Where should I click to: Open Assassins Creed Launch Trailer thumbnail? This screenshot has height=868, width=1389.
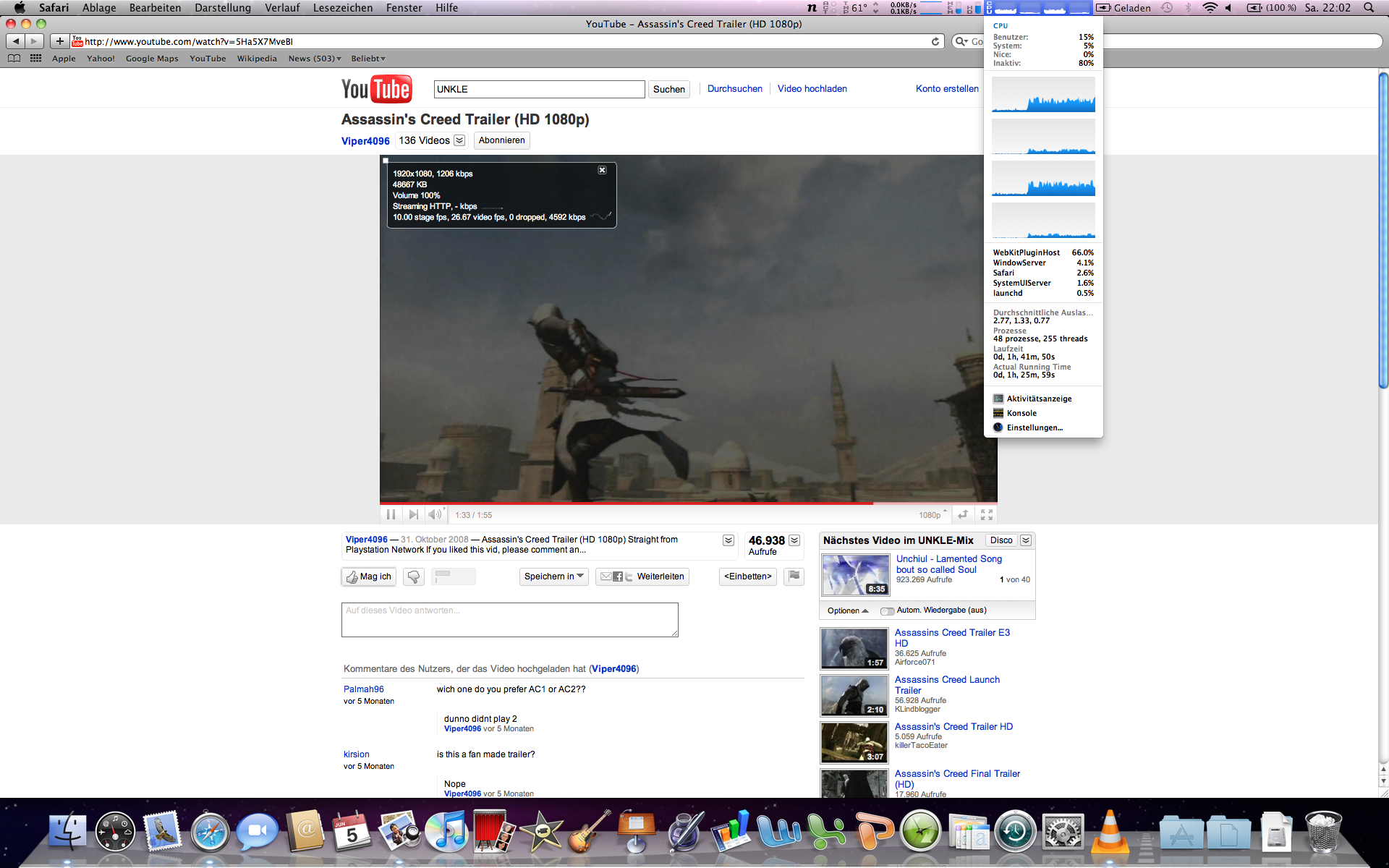coord(854,695)
